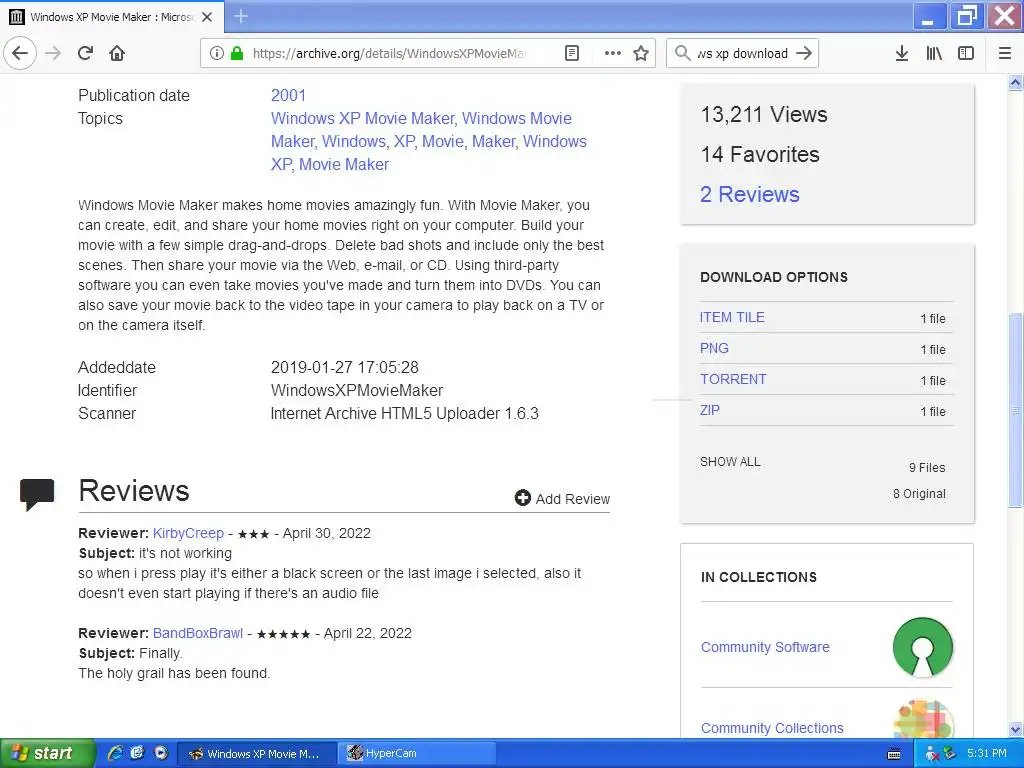Toggle reader view in address bar
Screen dimensions: 1024x768
coord(571,53)
